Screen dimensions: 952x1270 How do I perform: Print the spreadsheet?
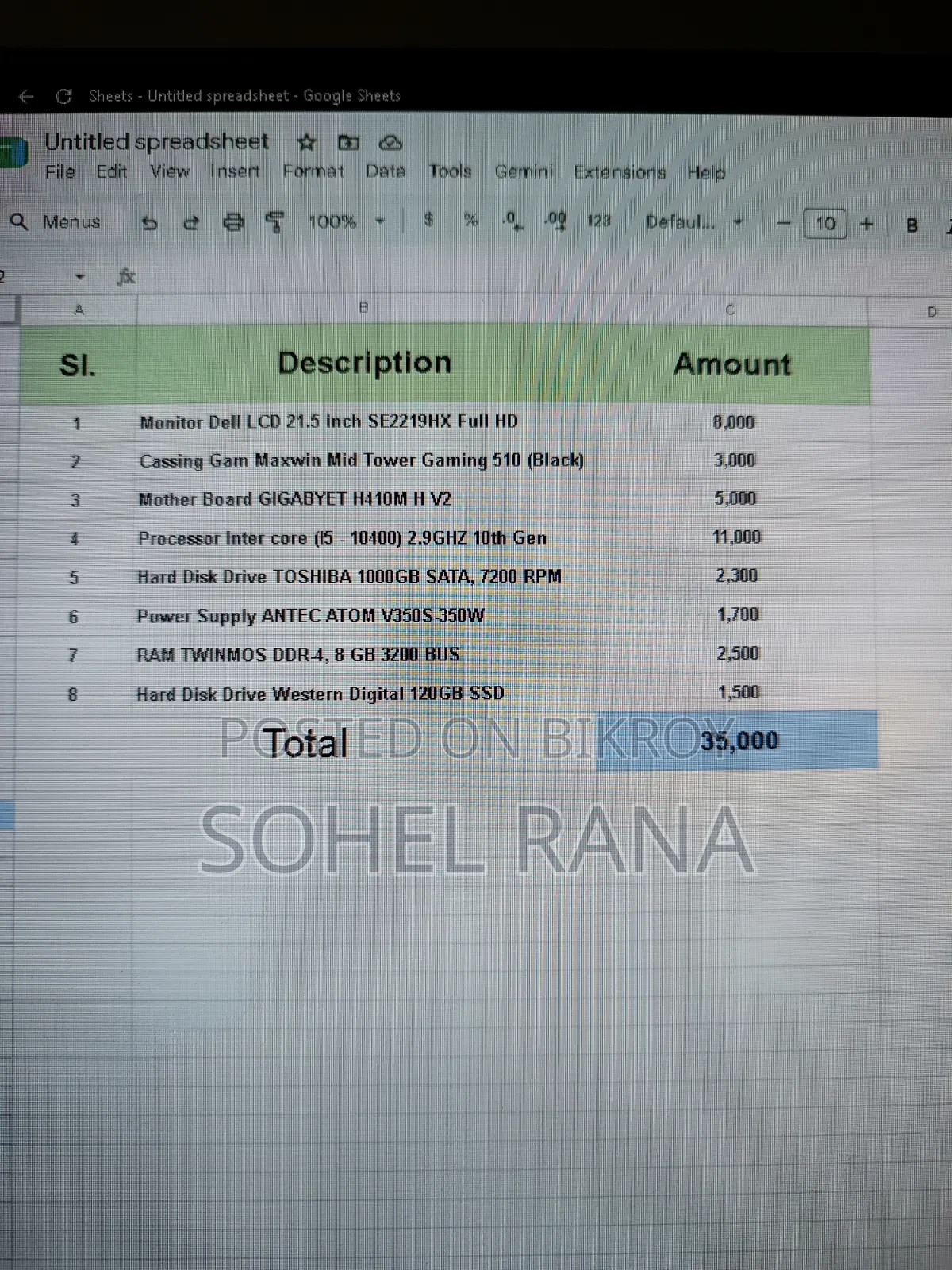[233, 222]
